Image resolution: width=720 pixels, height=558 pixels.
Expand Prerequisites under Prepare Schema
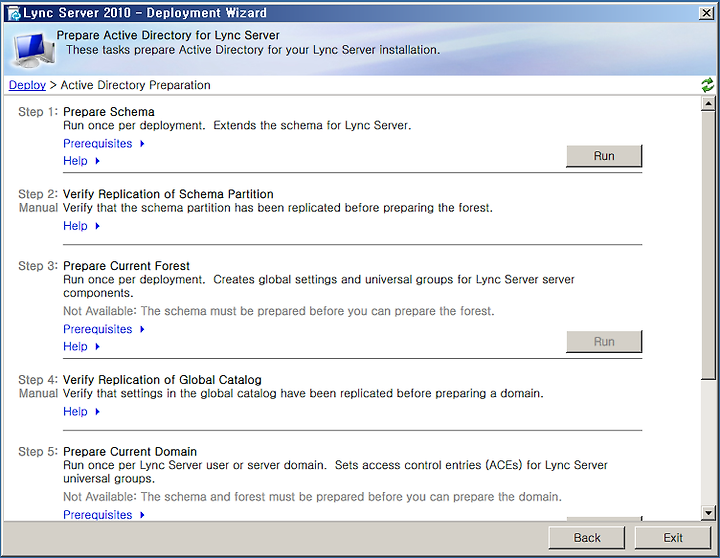click(104, 144)
